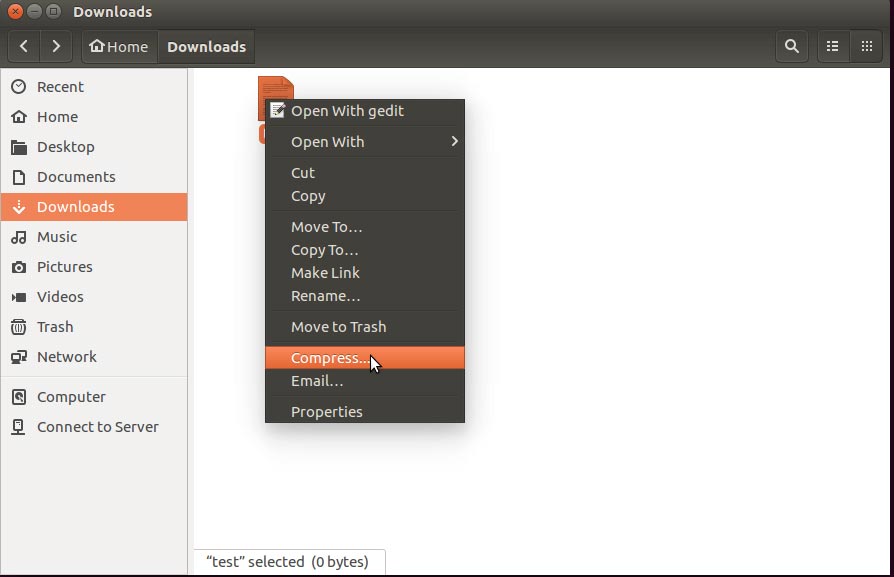Click the Desktop folder icon in sidebar
The image size is (894, 577).
pyautogui.click(x=19, y=147)
